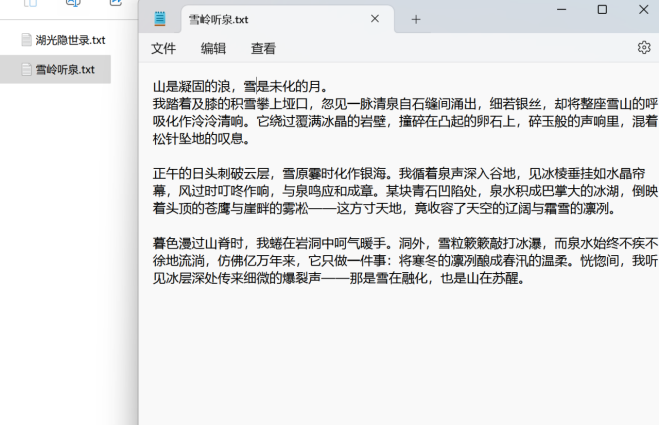Click the line starting 徐地流淌
The width and height of the screenshot is (659, 425).
(405, 261)
